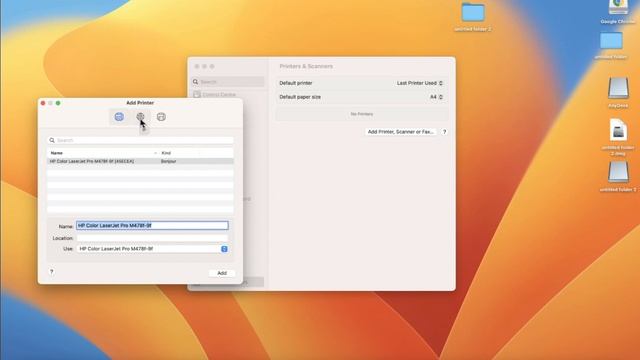Select the HP Color LaserJet Pro printer row
Image resolution: width=640 pixels, height=360 pixels.
coord(140,161)
